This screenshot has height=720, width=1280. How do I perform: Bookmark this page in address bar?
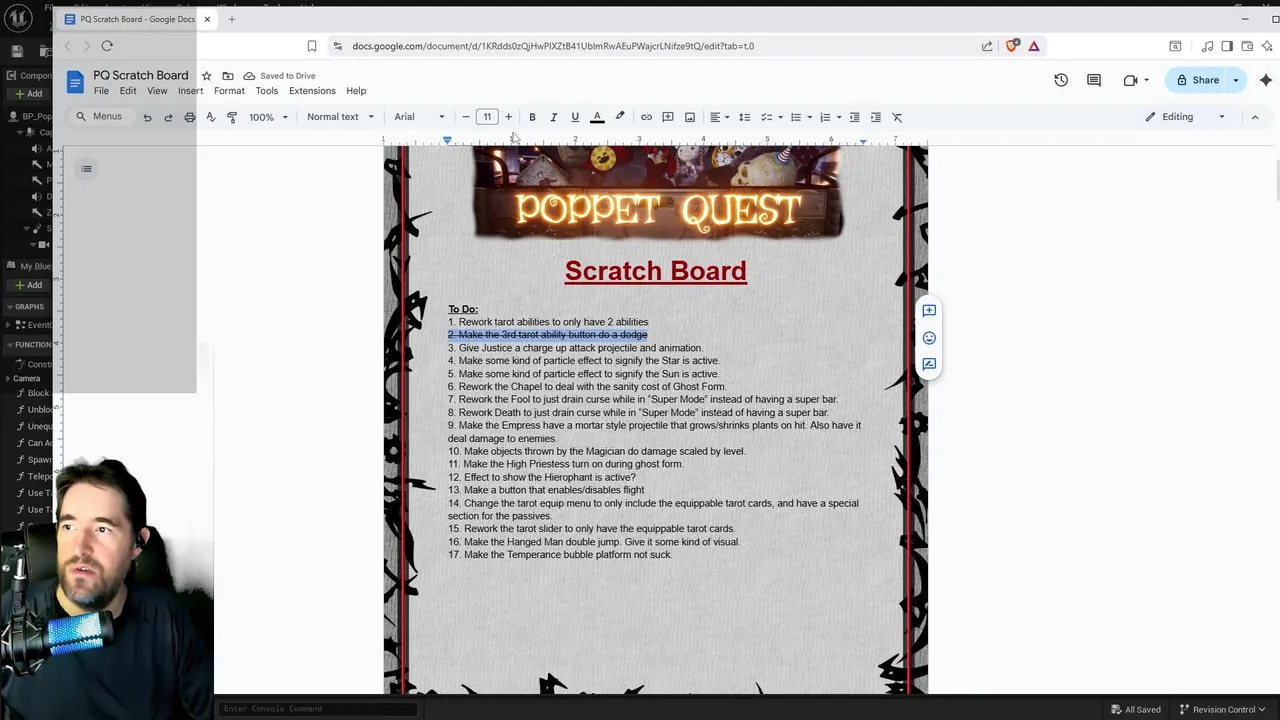(x=312, y=46)
